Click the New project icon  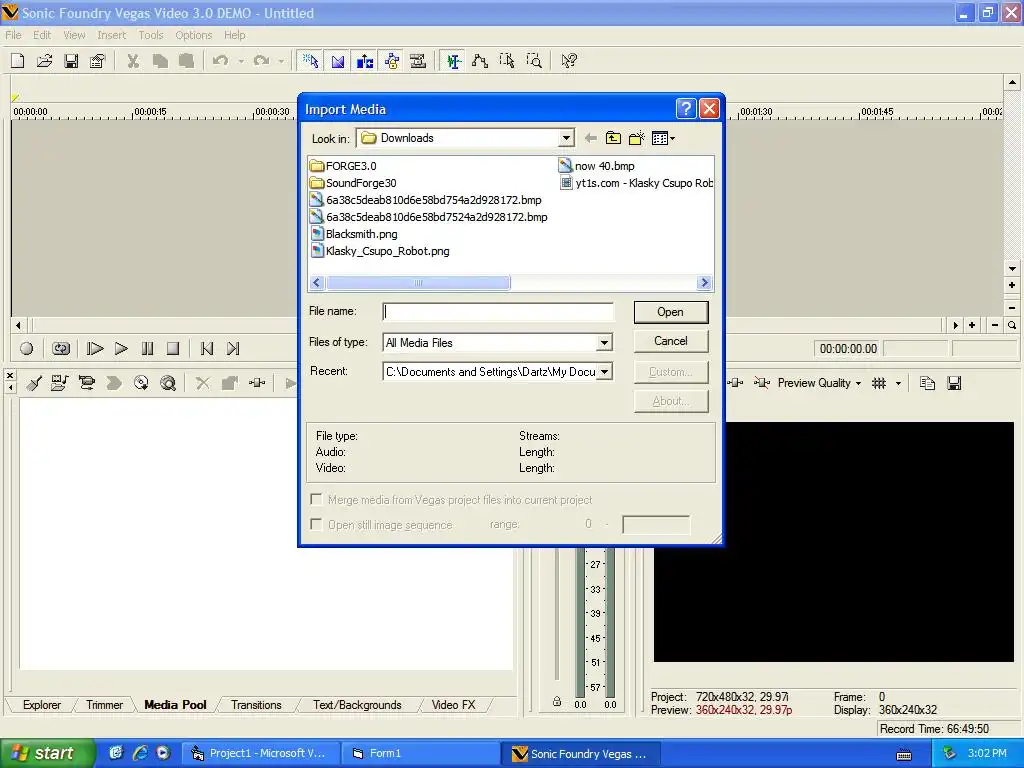click(18, 61)
